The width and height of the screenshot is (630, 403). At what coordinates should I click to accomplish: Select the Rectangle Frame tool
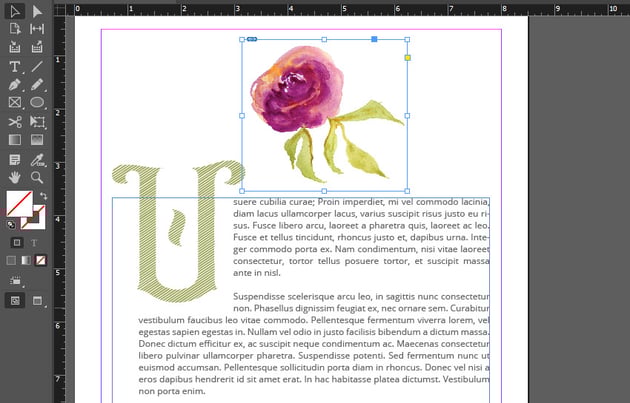(x=15, y=102)
